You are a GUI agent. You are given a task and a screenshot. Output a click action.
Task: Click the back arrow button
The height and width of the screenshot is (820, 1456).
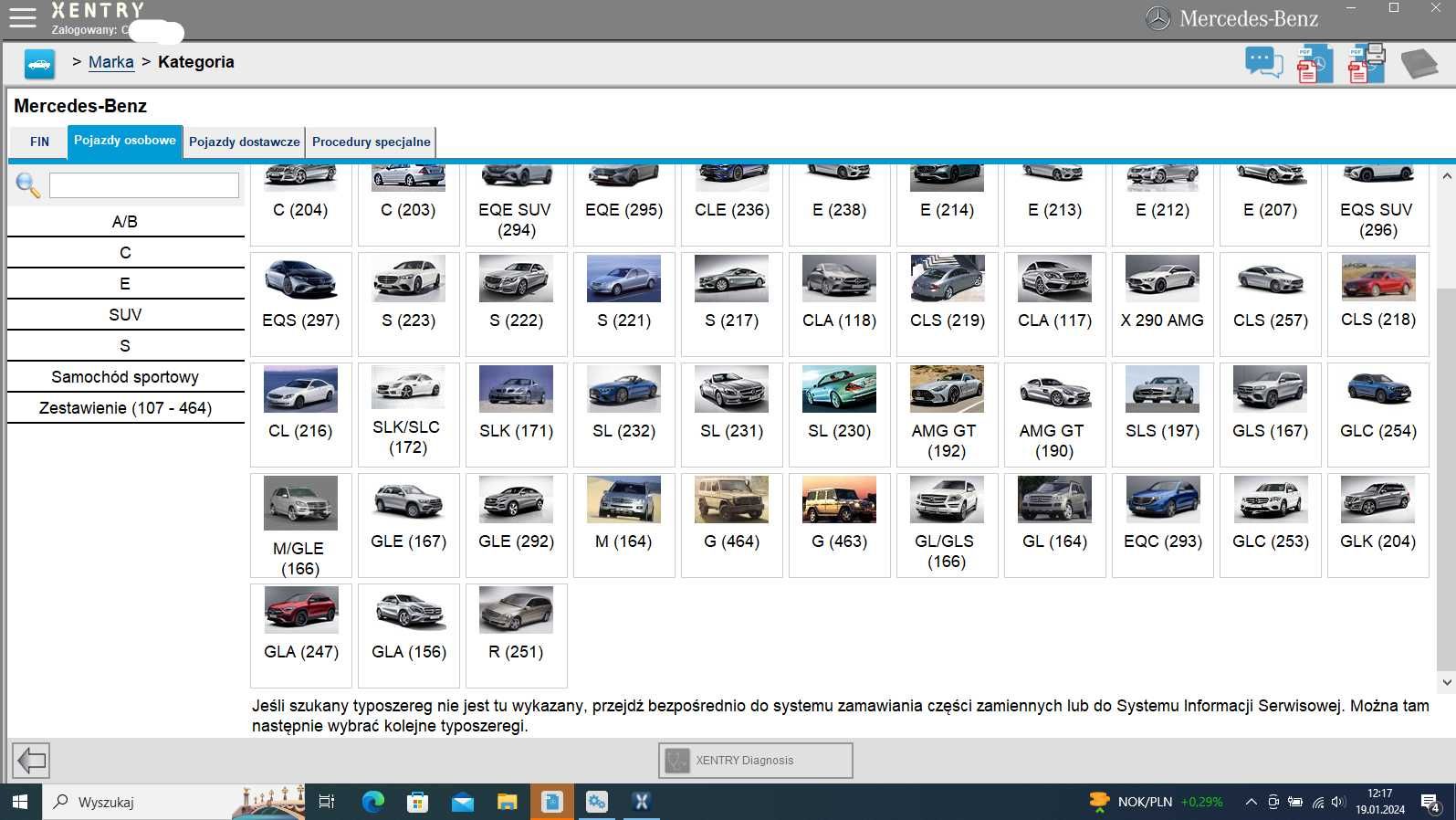pyautogui.click(x=31, y=760)
